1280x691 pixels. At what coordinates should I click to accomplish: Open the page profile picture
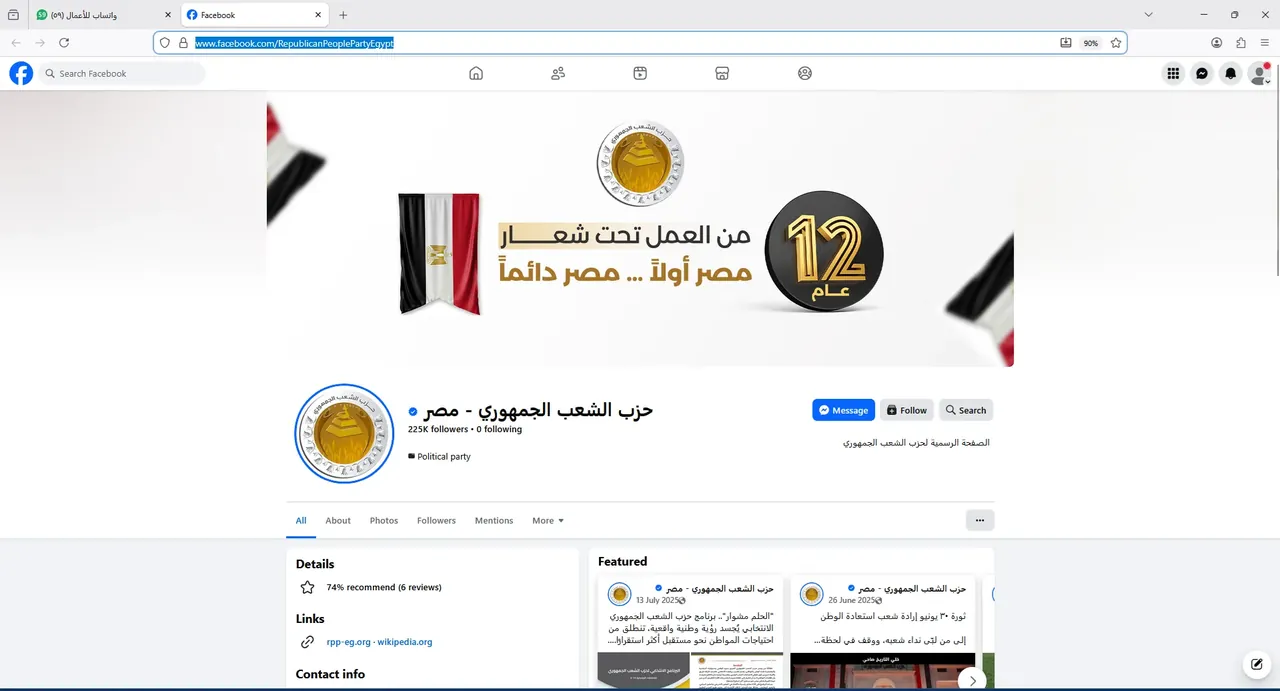[344, 434]
